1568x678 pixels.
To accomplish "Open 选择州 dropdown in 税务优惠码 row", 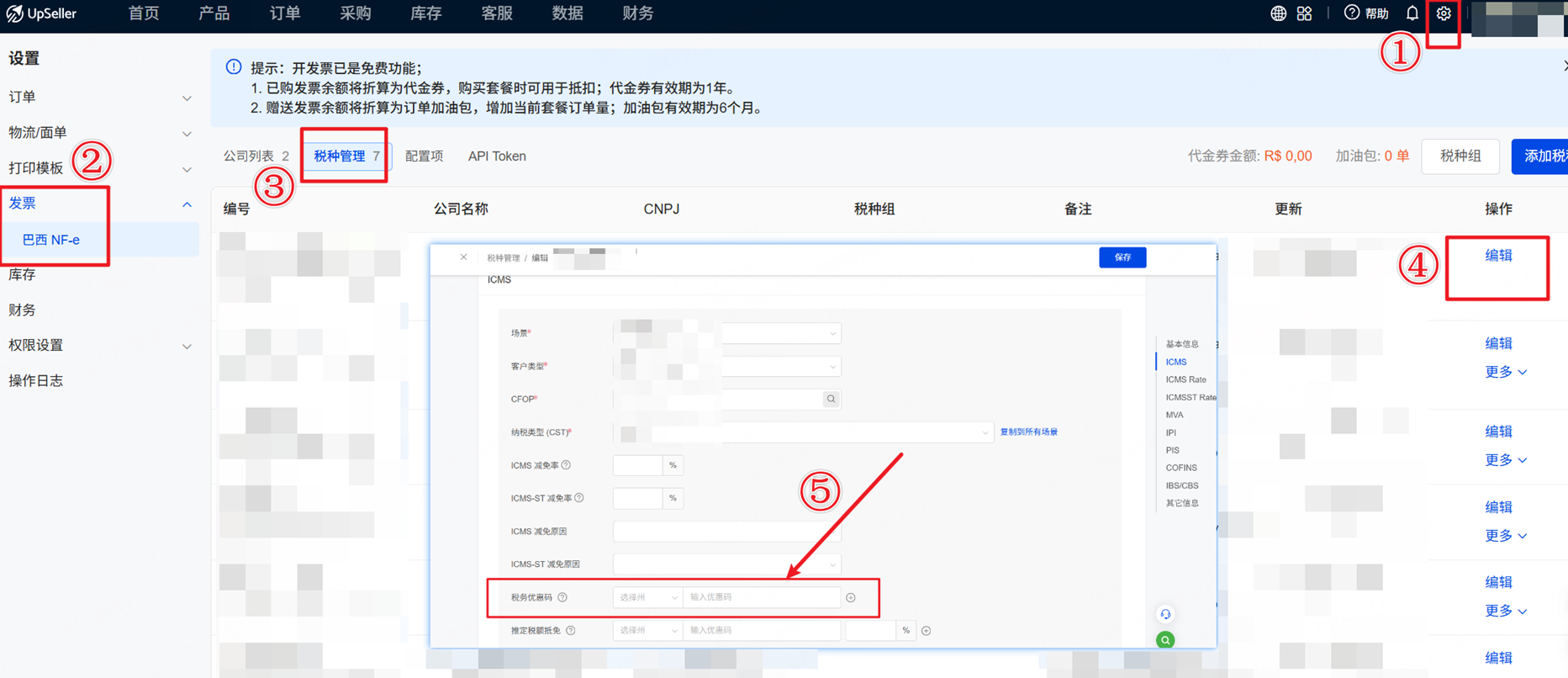I will tap(647, 598).
